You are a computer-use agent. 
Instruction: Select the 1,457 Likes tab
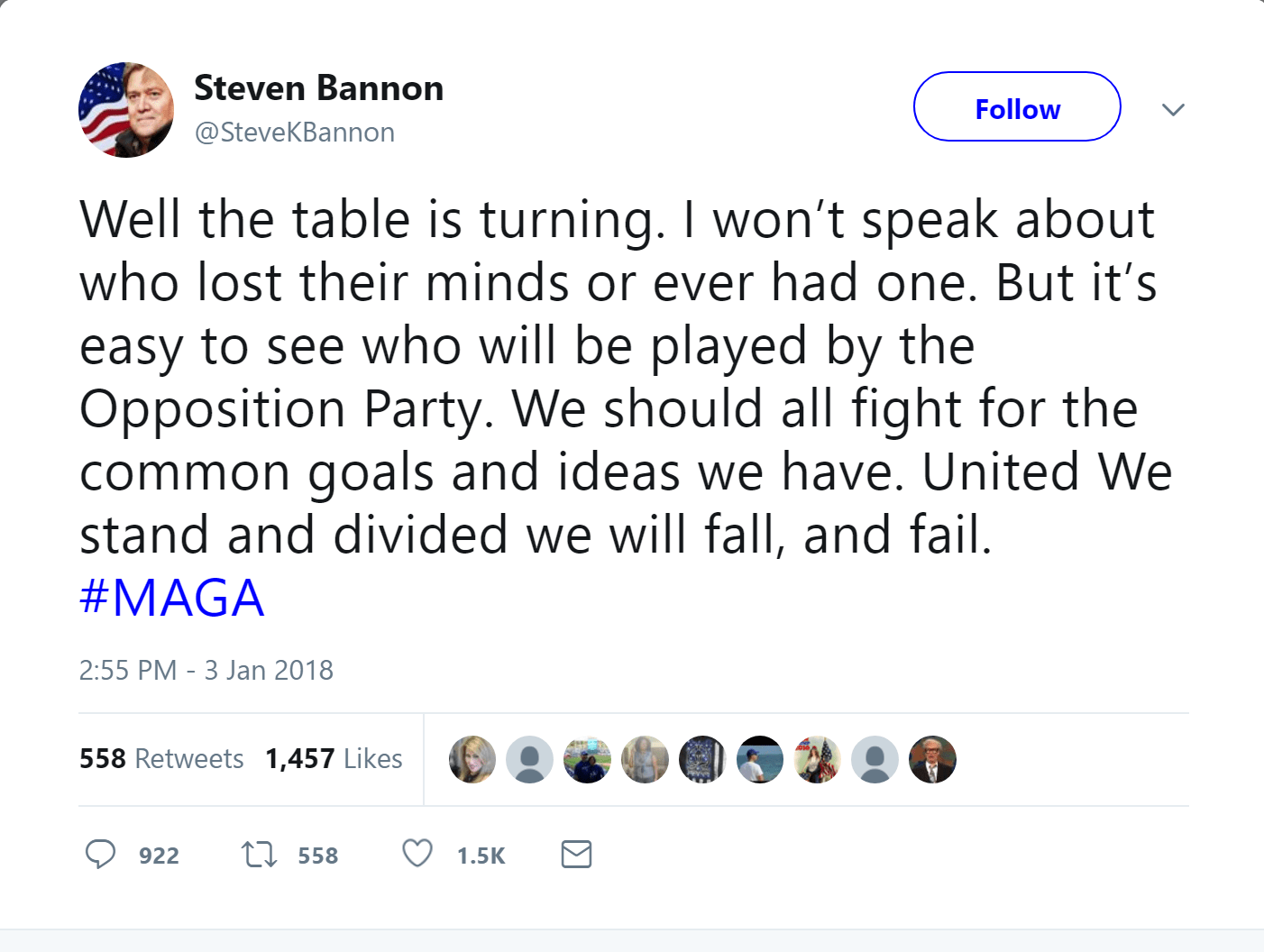click(x=334, y=759)
